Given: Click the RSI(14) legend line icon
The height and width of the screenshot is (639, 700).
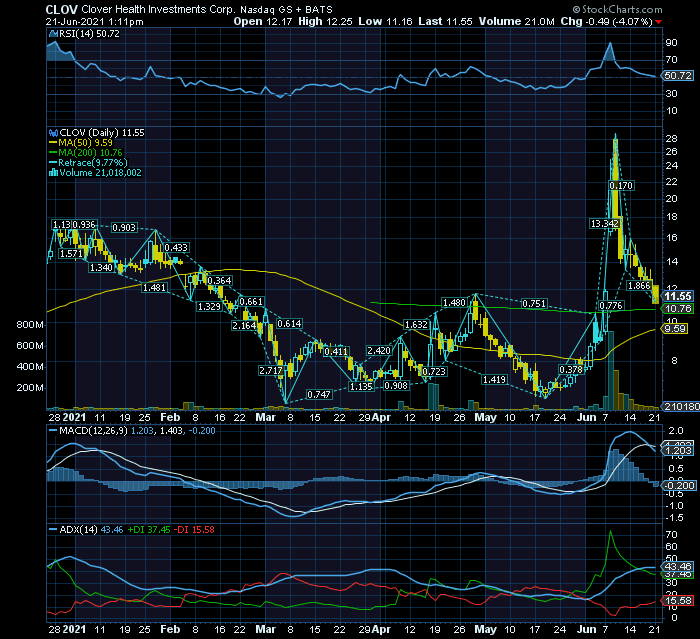Looking at the screenshot, I should (x=53, y=33).
